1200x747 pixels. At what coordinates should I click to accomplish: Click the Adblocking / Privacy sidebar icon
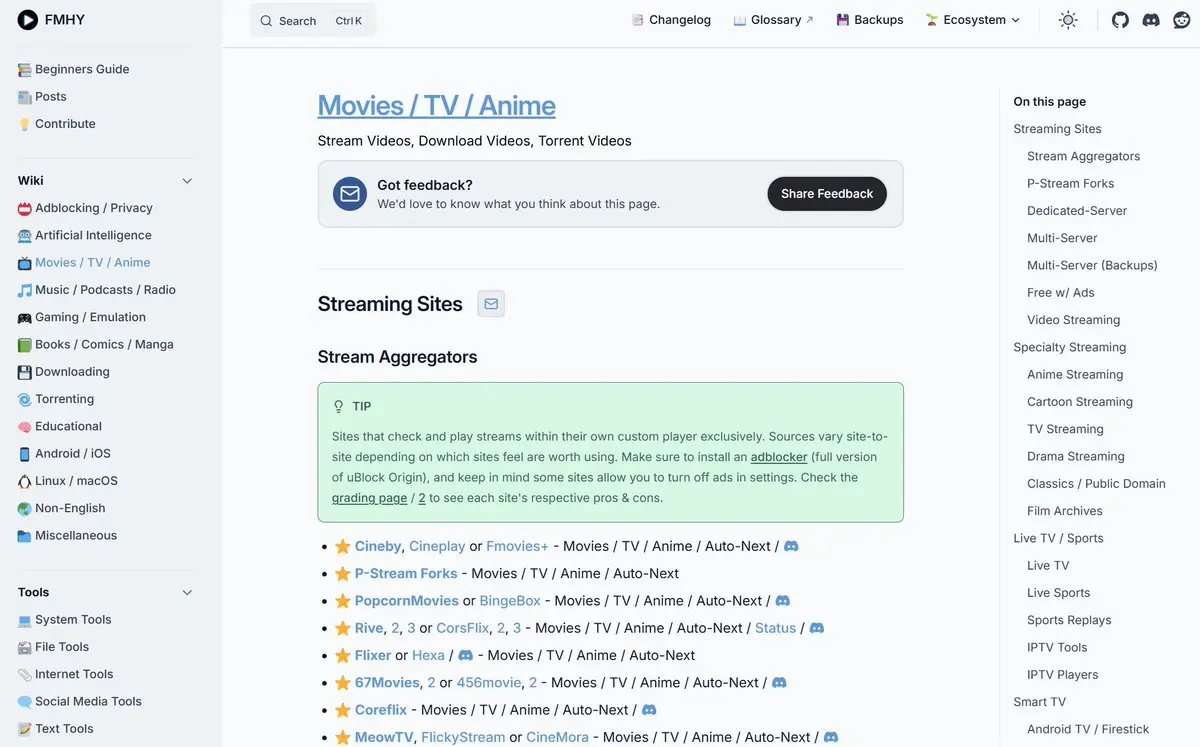click(25, 209)
